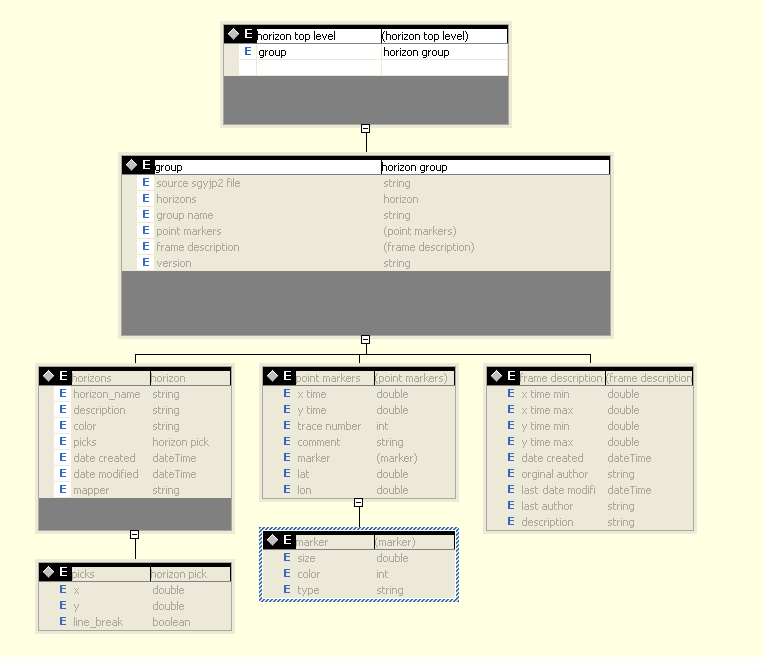Collapse marker child under point markers box

click(359, 502)
